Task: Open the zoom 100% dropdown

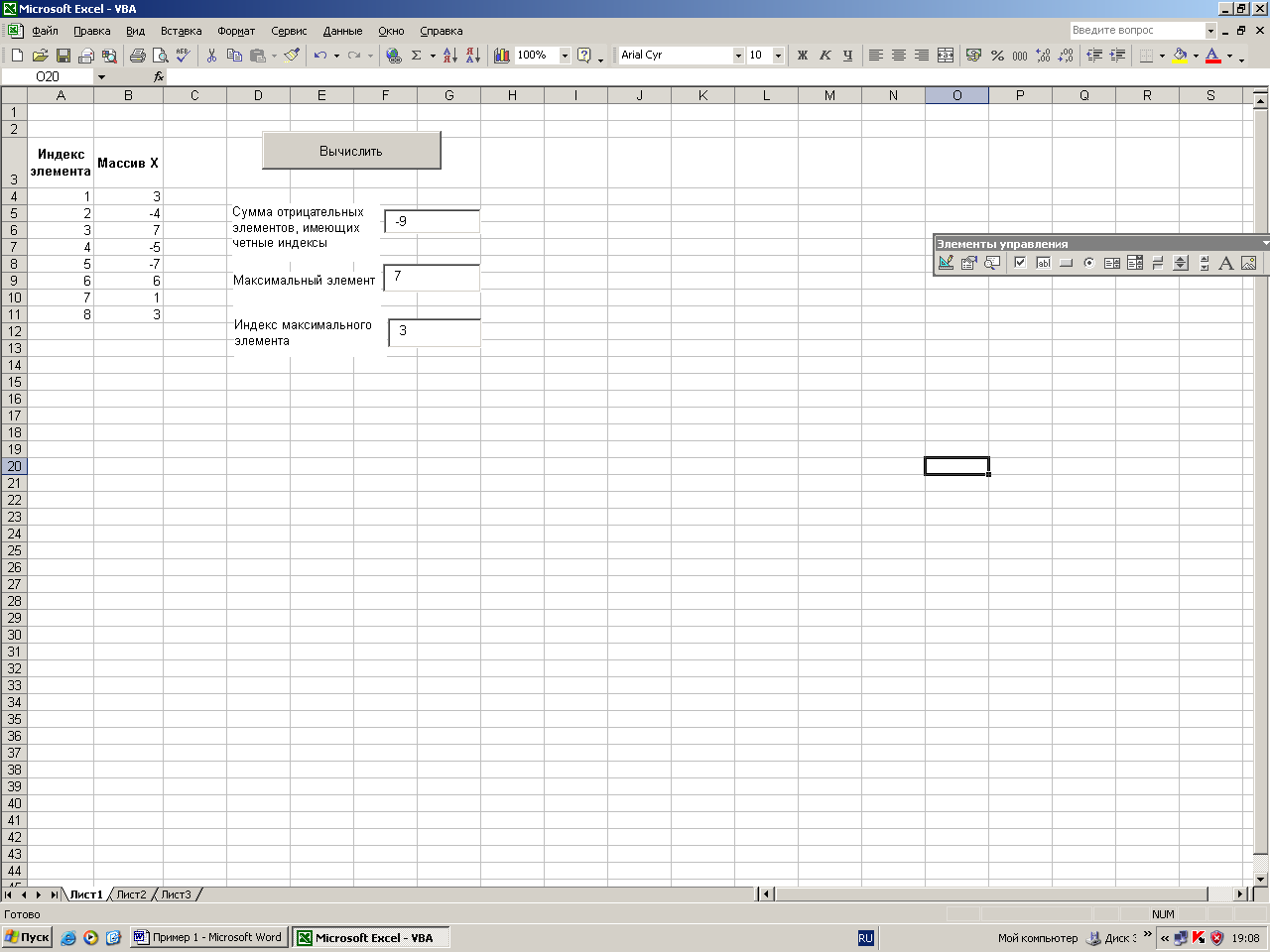Action: click(x=565, y=56)
